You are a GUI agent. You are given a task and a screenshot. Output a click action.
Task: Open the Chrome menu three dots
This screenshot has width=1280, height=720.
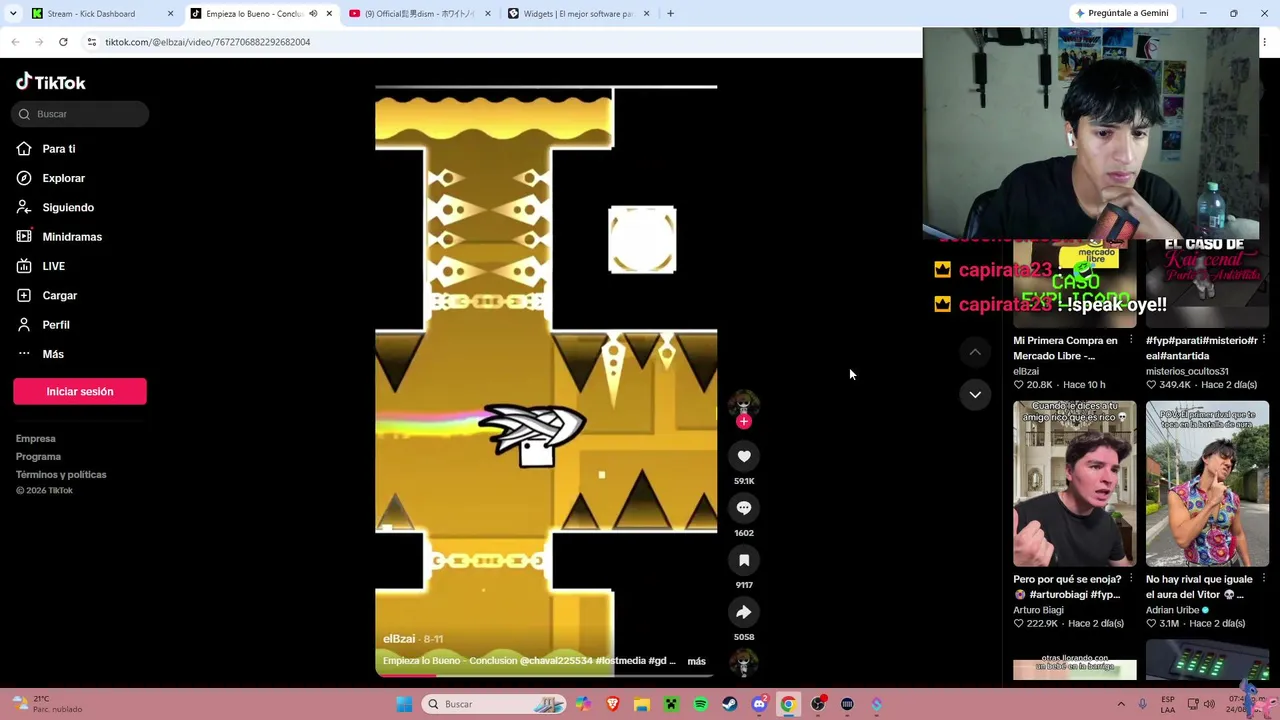(x=1265, y=42)
